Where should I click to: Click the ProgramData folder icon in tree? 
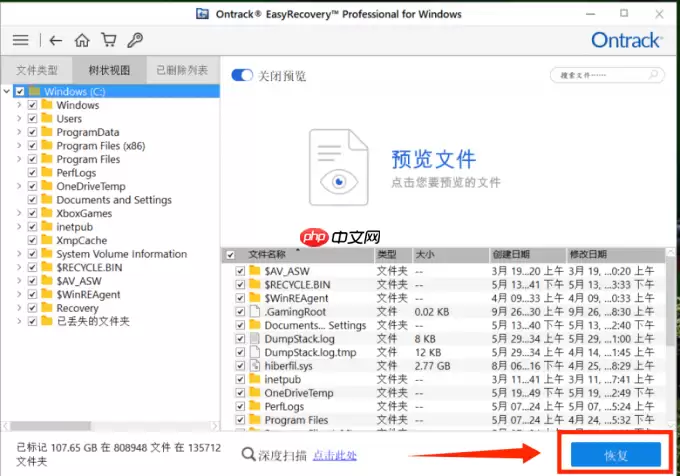click(x=47, y=131)
